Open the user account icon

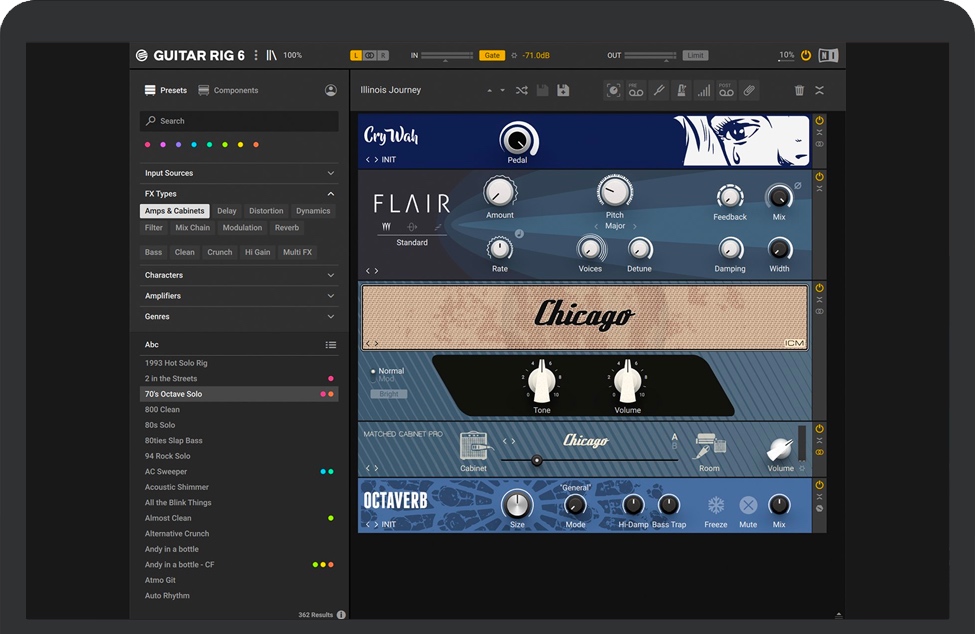coord(331,90)
